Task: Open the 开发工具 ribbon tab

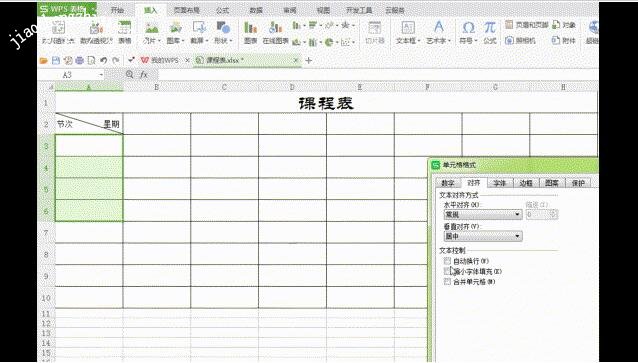Action: click(359, 11)
